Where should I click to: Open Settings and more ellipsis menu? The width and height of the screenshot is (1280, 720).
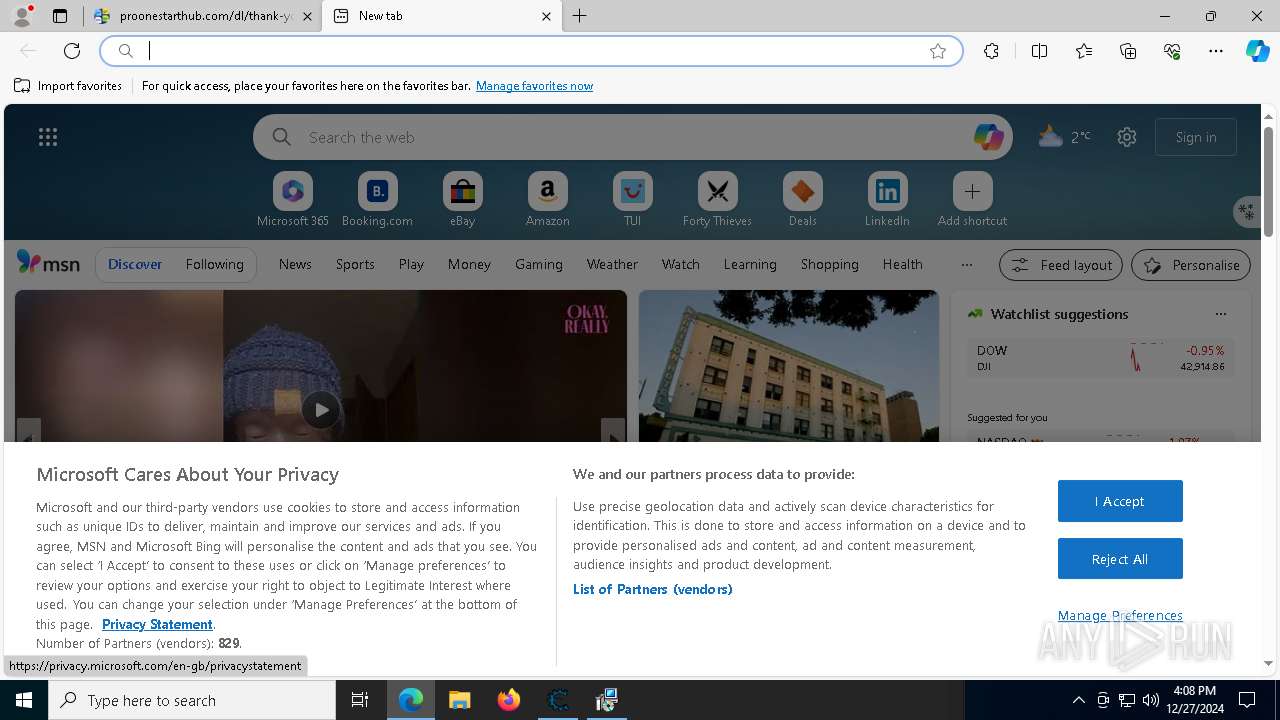click(x=1216, y=51)
